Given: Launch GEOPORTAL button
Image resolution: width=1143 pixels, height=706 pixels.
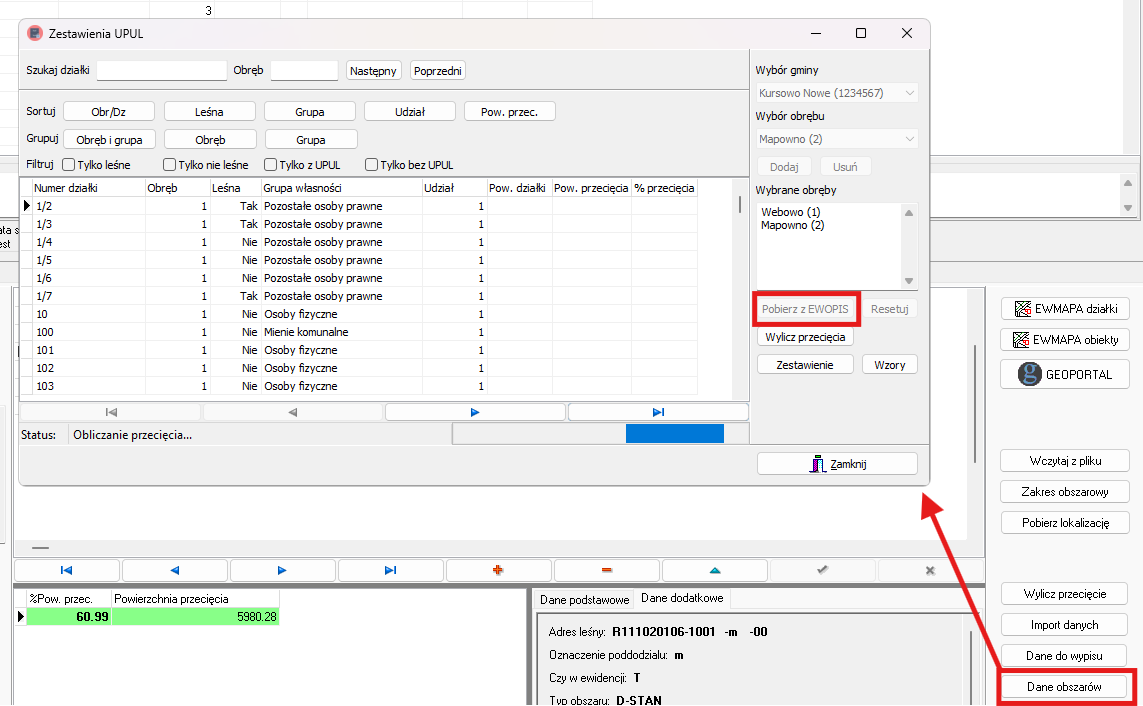Looking at the screenshot, I should click(x=1065, y=374).
